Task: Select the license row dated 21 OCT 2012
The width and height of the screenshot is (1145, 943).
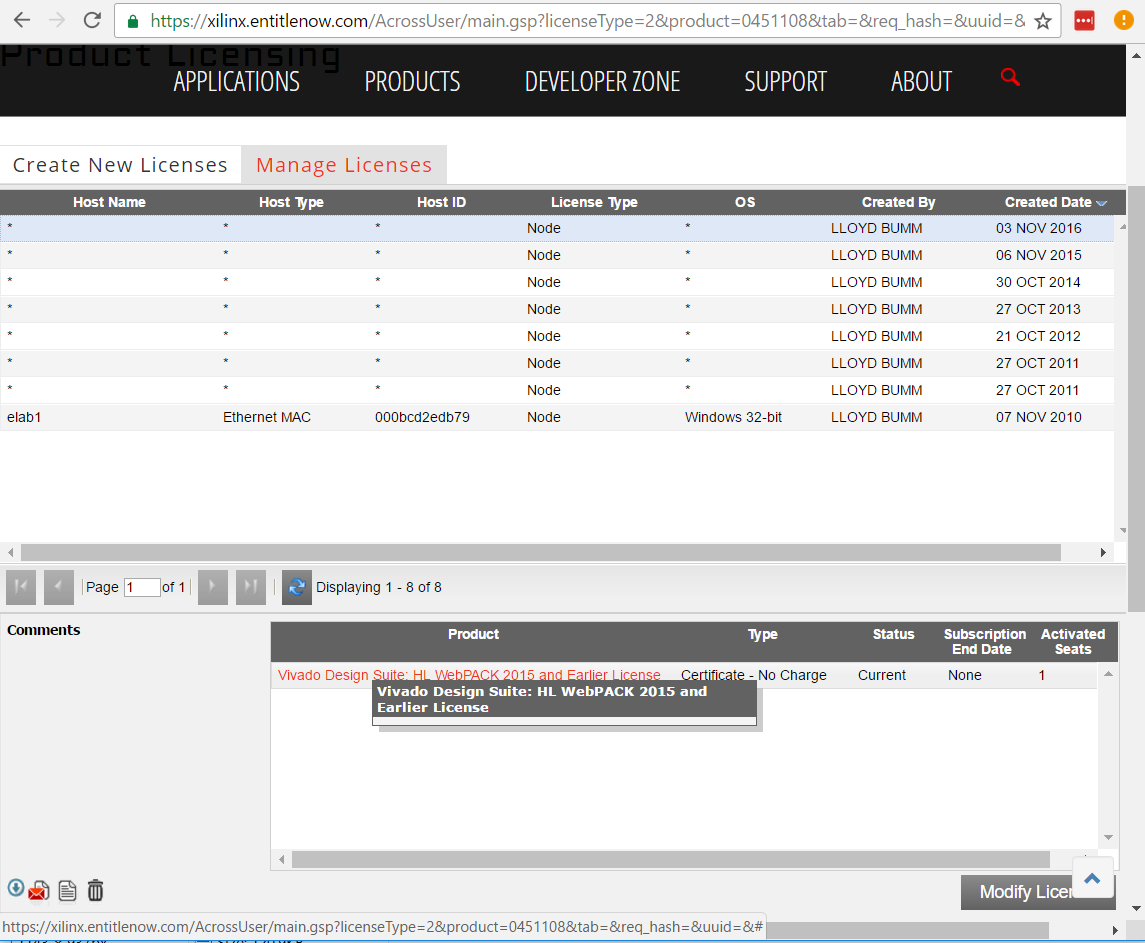Action: [x=557, y=336]
